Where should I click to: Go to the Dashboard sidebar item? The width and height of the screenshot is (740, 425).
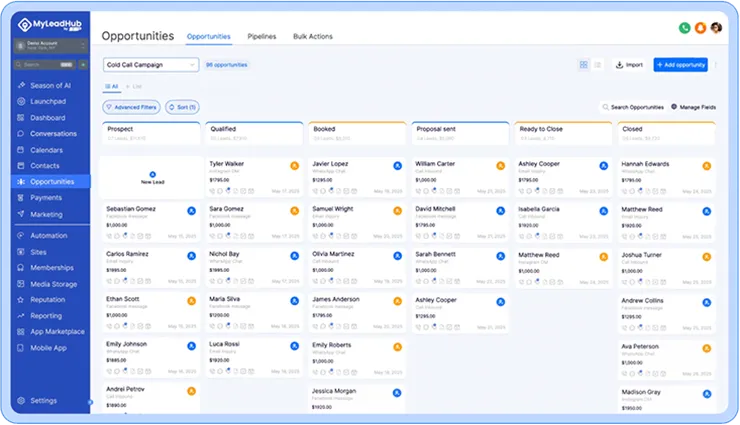(x=50, y=118)
